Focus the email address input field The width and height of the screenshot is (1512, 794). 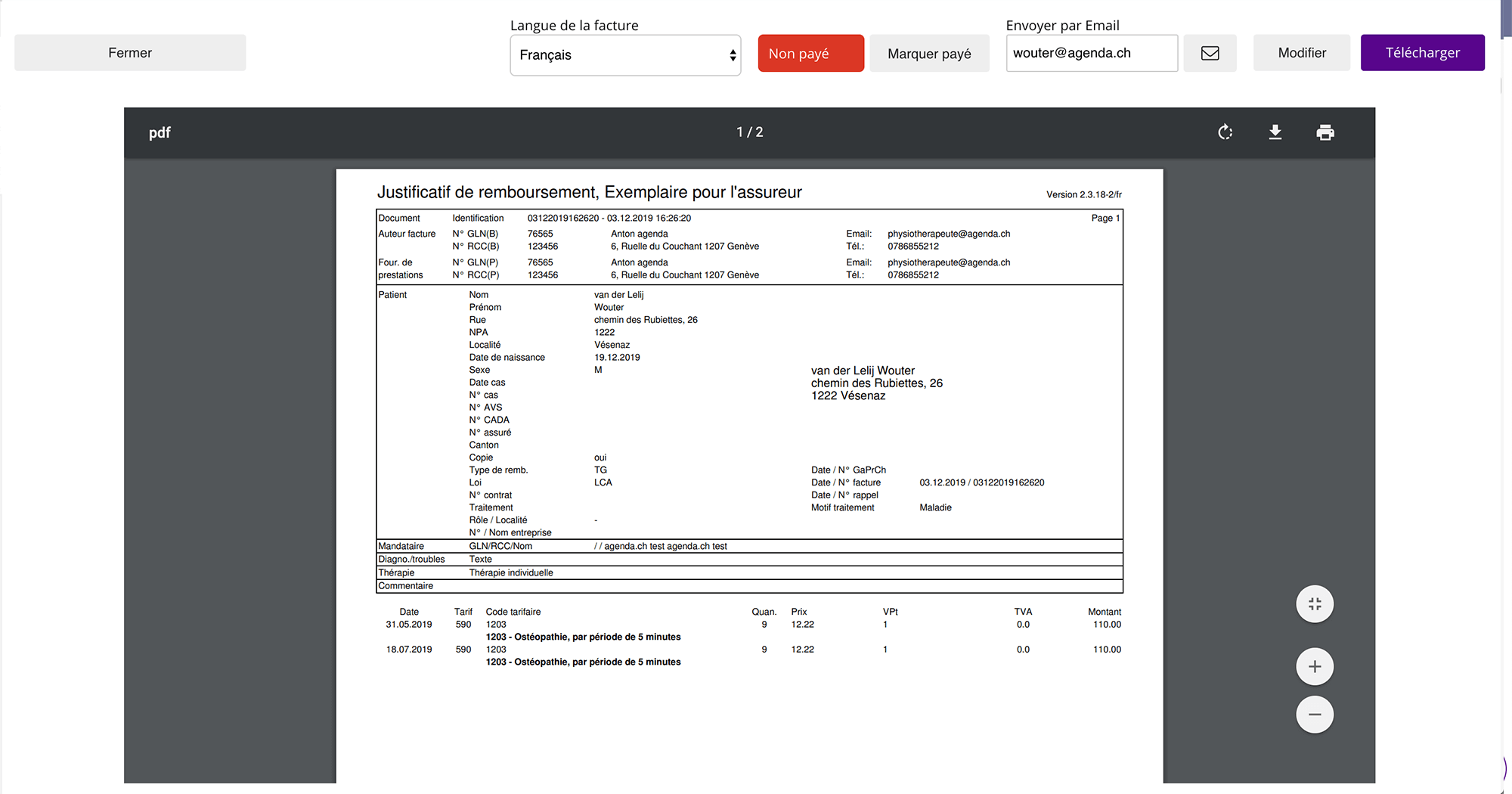click(1091, 53)
